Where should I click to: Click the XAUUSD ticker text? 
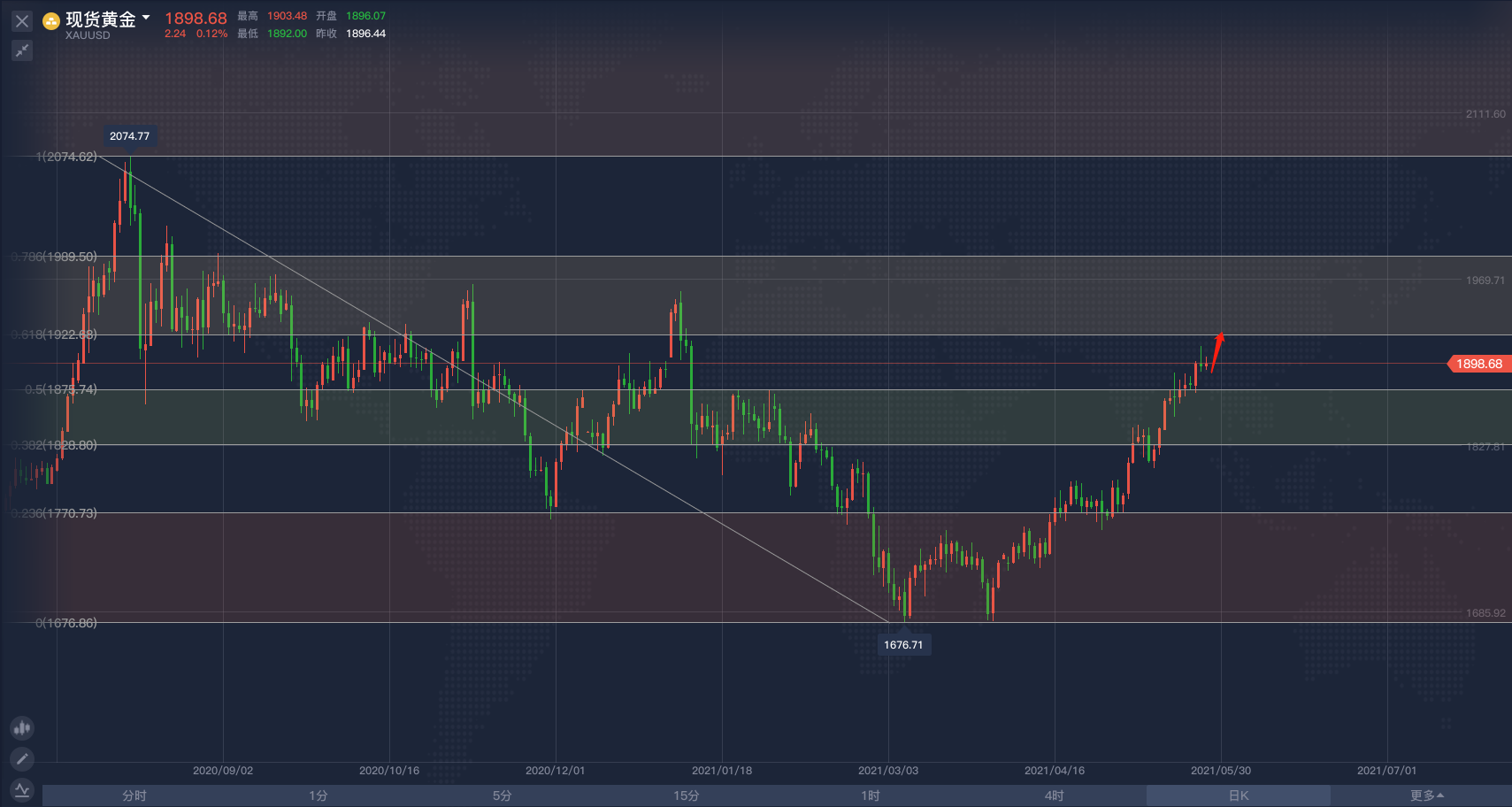(x=88, y=35)
